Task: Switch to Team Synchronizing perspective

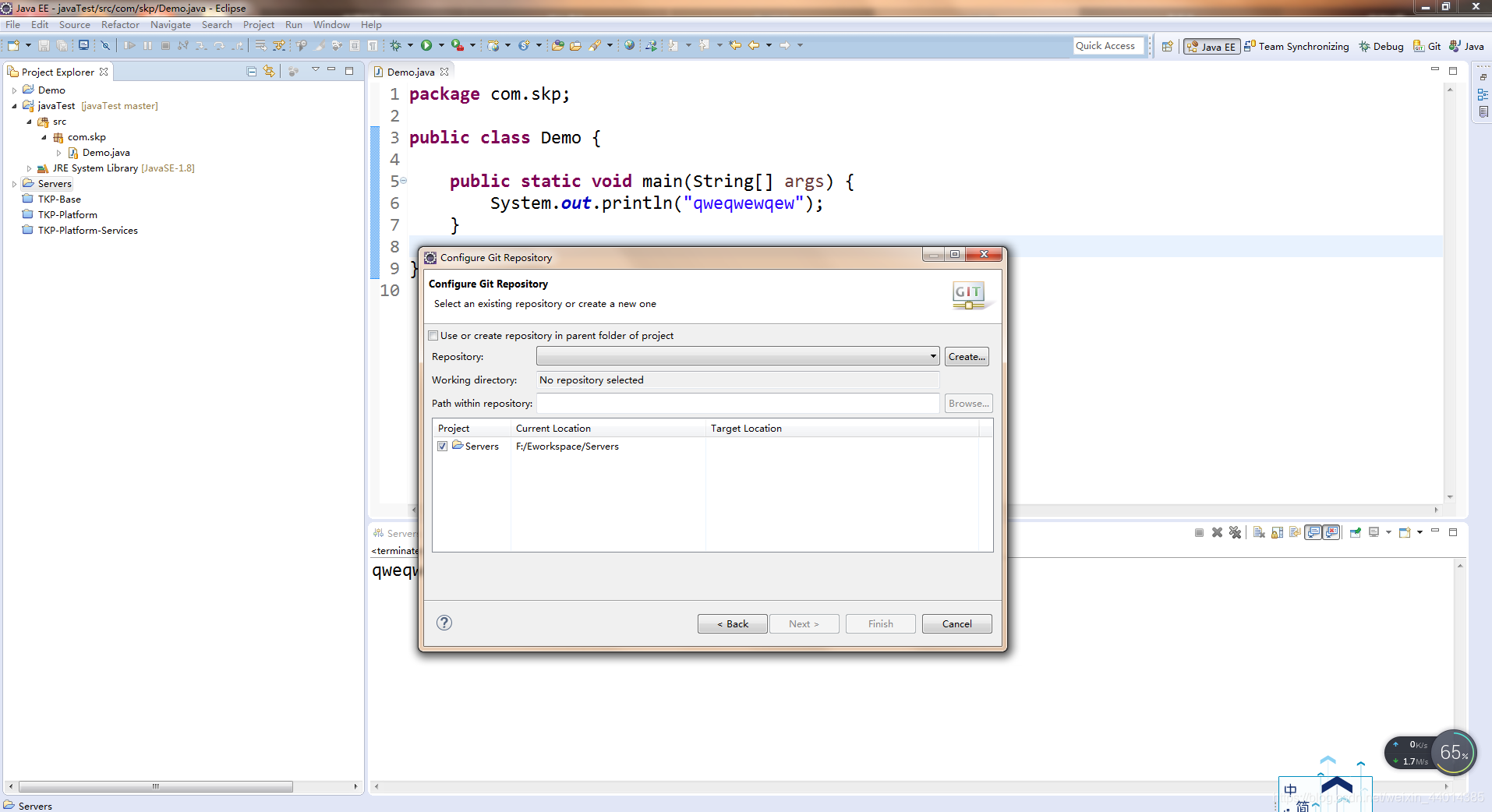Action: point(1296,46)
